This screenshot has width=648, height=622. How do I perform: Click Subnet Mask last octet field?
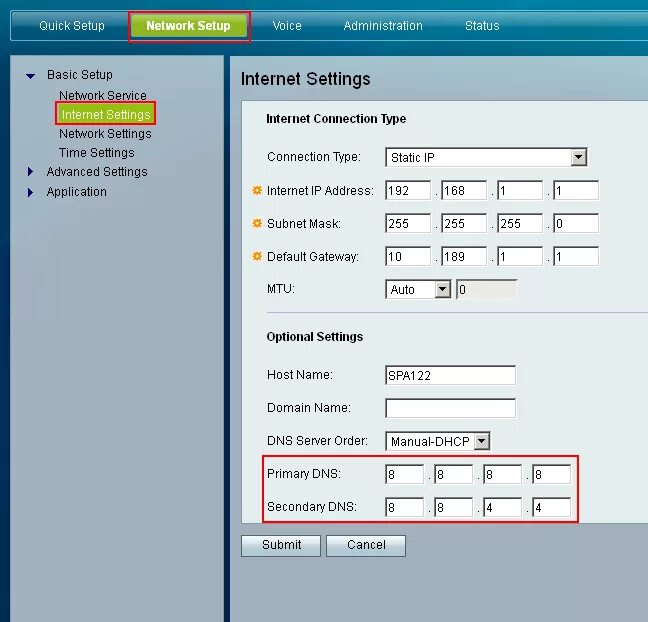click(576, 223)
